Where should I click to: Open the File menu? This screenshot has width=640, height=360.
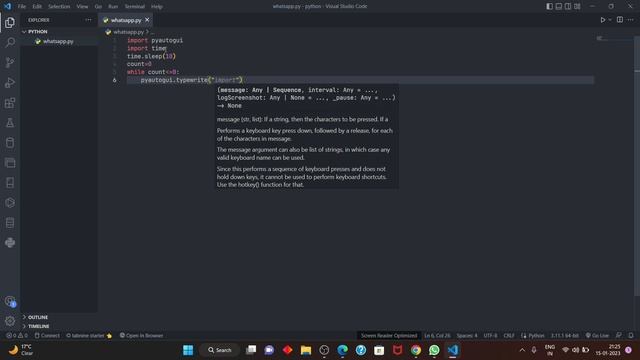(x=22, y=7)
